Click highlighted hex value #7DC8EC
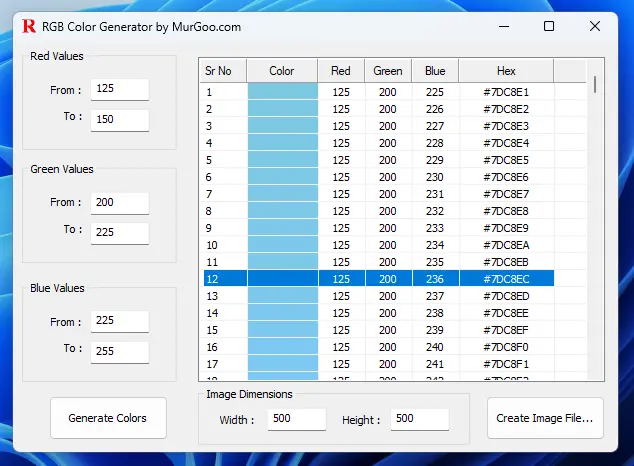This screenshot has height=466, width=634. tap(506, 279)
